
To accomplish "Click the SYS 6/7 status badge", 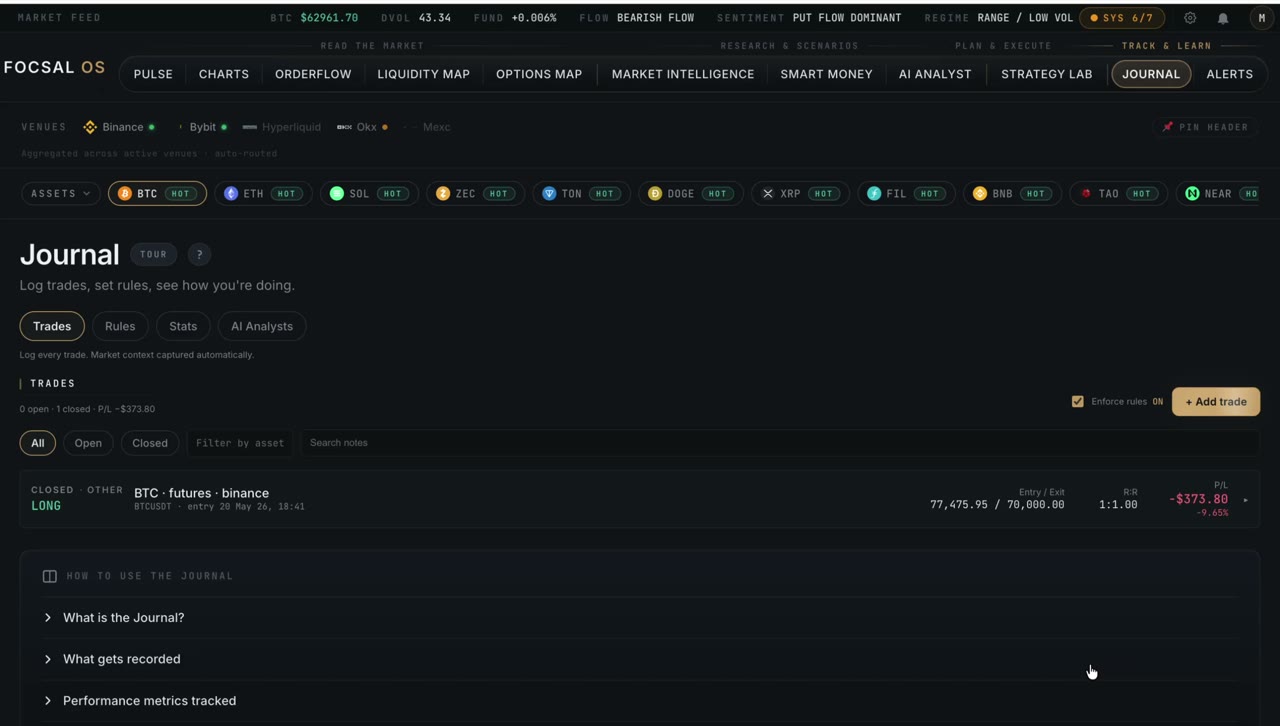I will [1121, 18].
